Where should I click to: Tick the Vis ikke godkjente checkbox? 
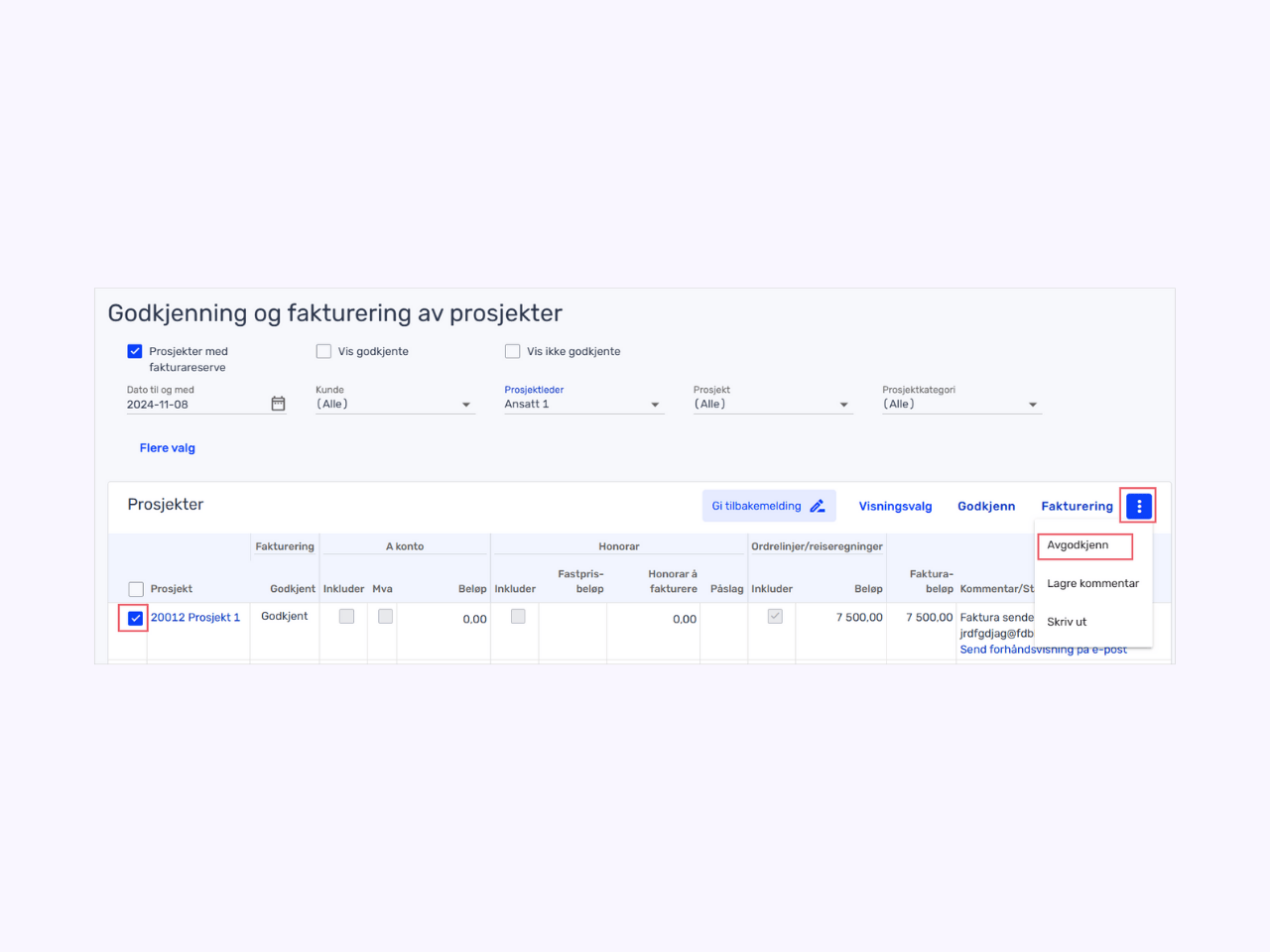(x=513, y=351)
